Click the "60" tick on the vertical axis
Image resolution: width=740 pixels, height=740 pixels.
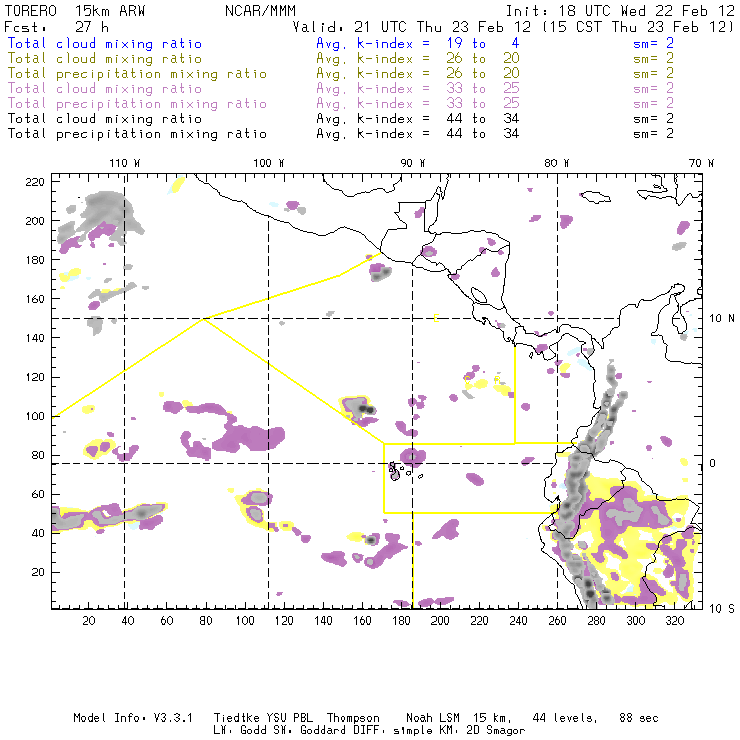[38, 494]
